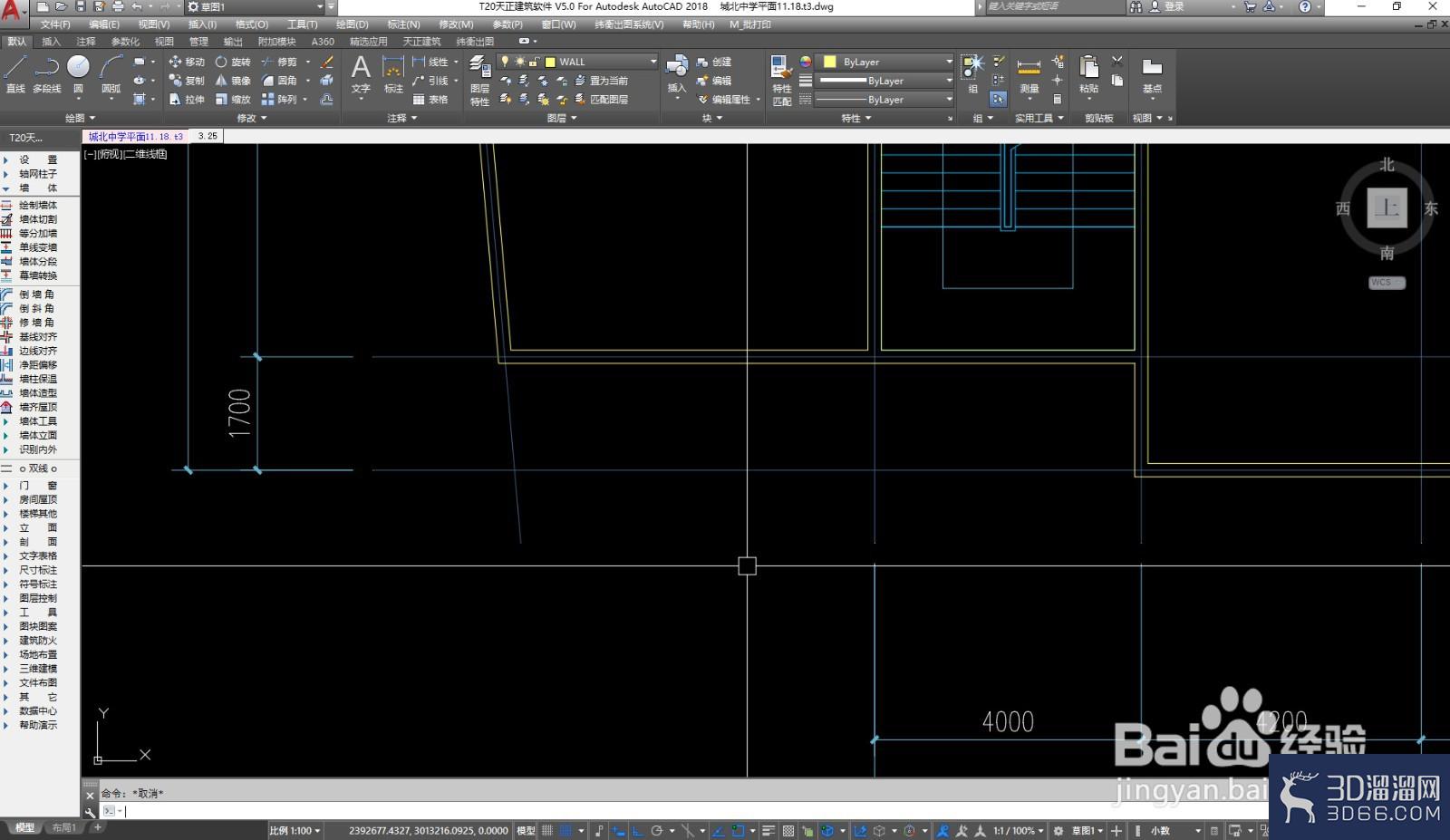Click the 镜像 mirror tool
This screenshot has height=840, width=1450.
click(x=233, y=81)
